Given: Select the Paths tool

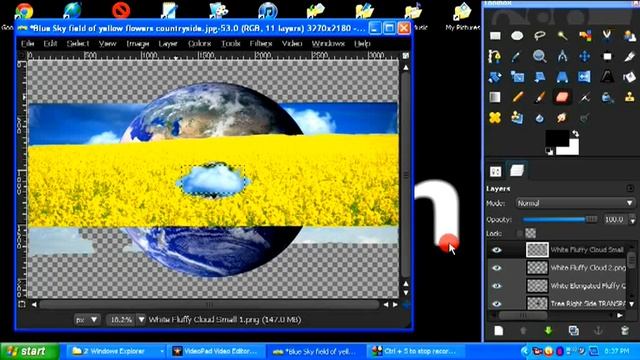Looking at the screenshot, I should [x=495, y=56].
